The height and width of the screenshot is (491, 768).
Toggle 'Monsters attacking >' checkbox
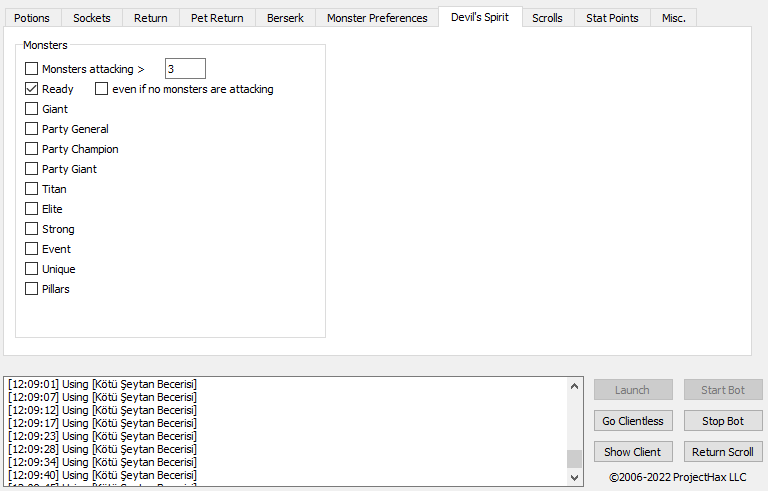pos(32,69)
